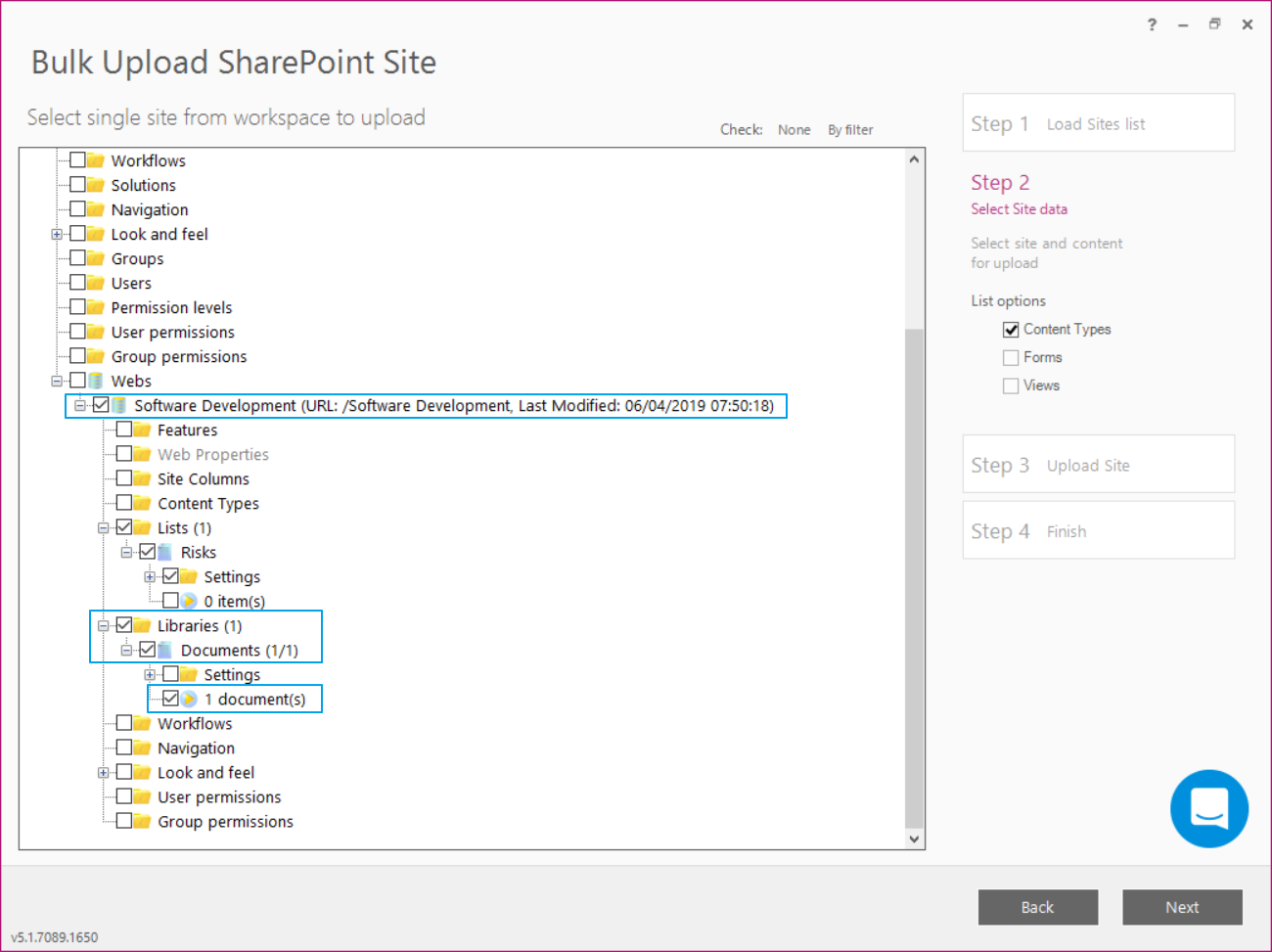The height and width of the screenshot is (952, 1272).
Task: Select the Web Properties tree row
Action: tap(213, 454)
